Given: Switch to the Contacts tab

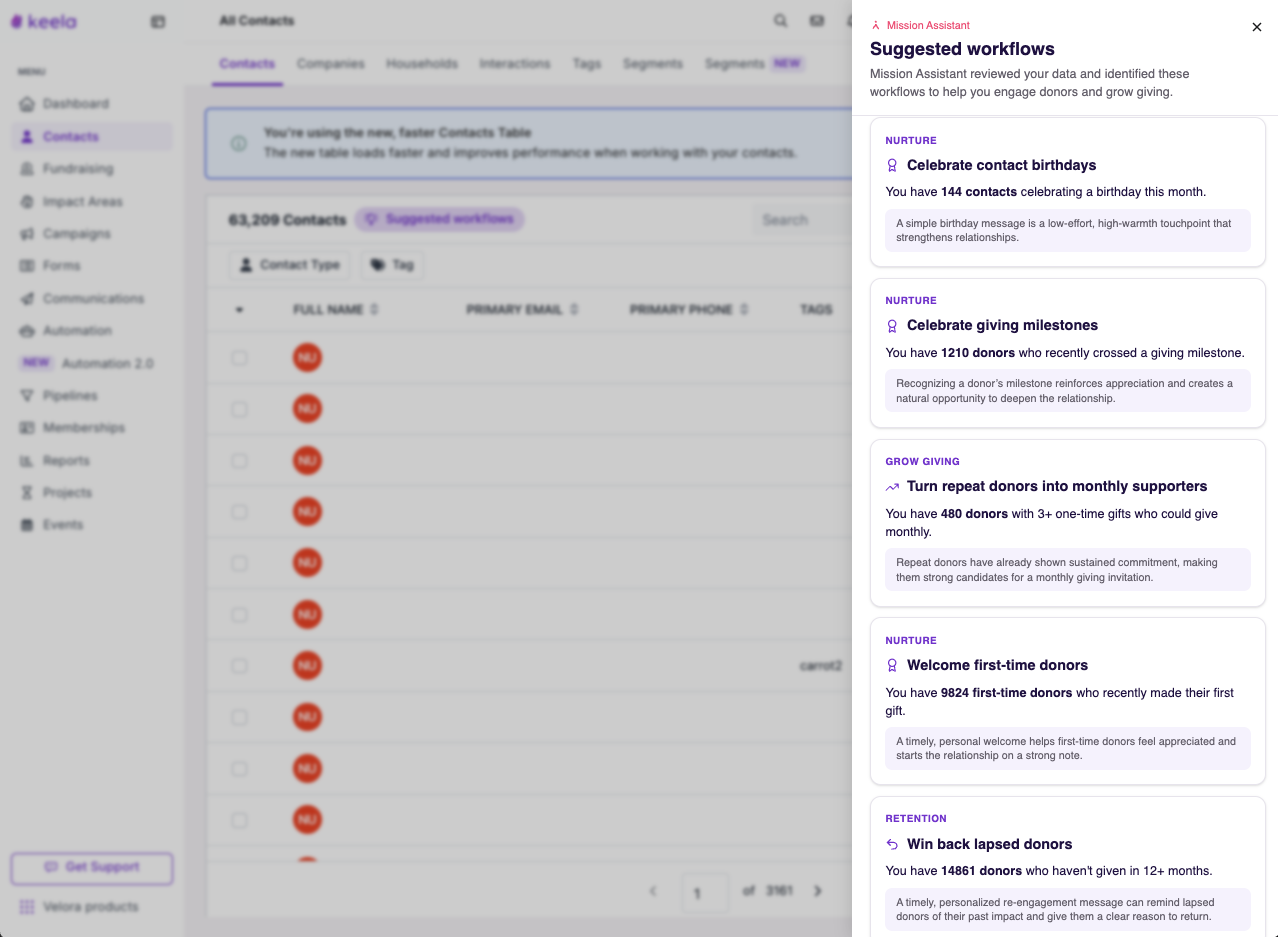Looking at the screenshot, I should point(247,64).
